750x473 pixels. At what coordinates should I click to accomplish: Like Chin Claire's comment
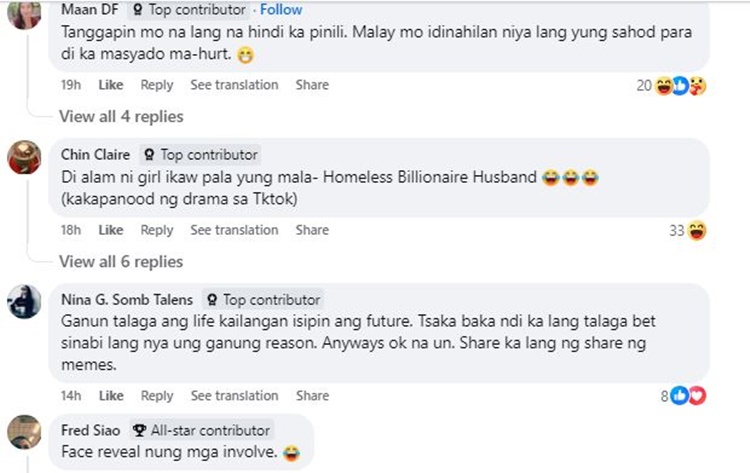tap(111, 230)
